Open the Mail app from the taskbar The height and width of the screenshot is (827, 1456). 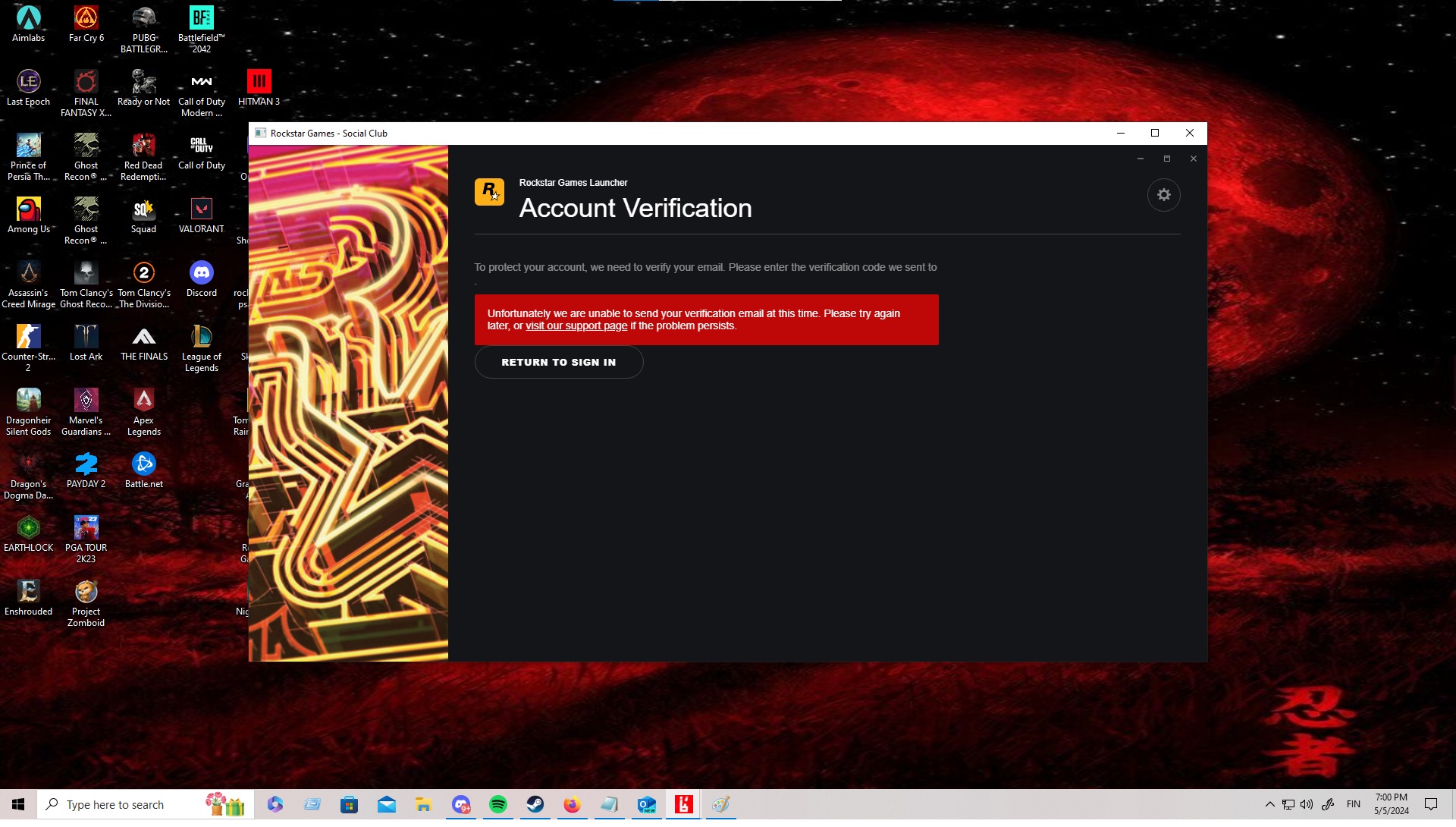tap(387, 804)
